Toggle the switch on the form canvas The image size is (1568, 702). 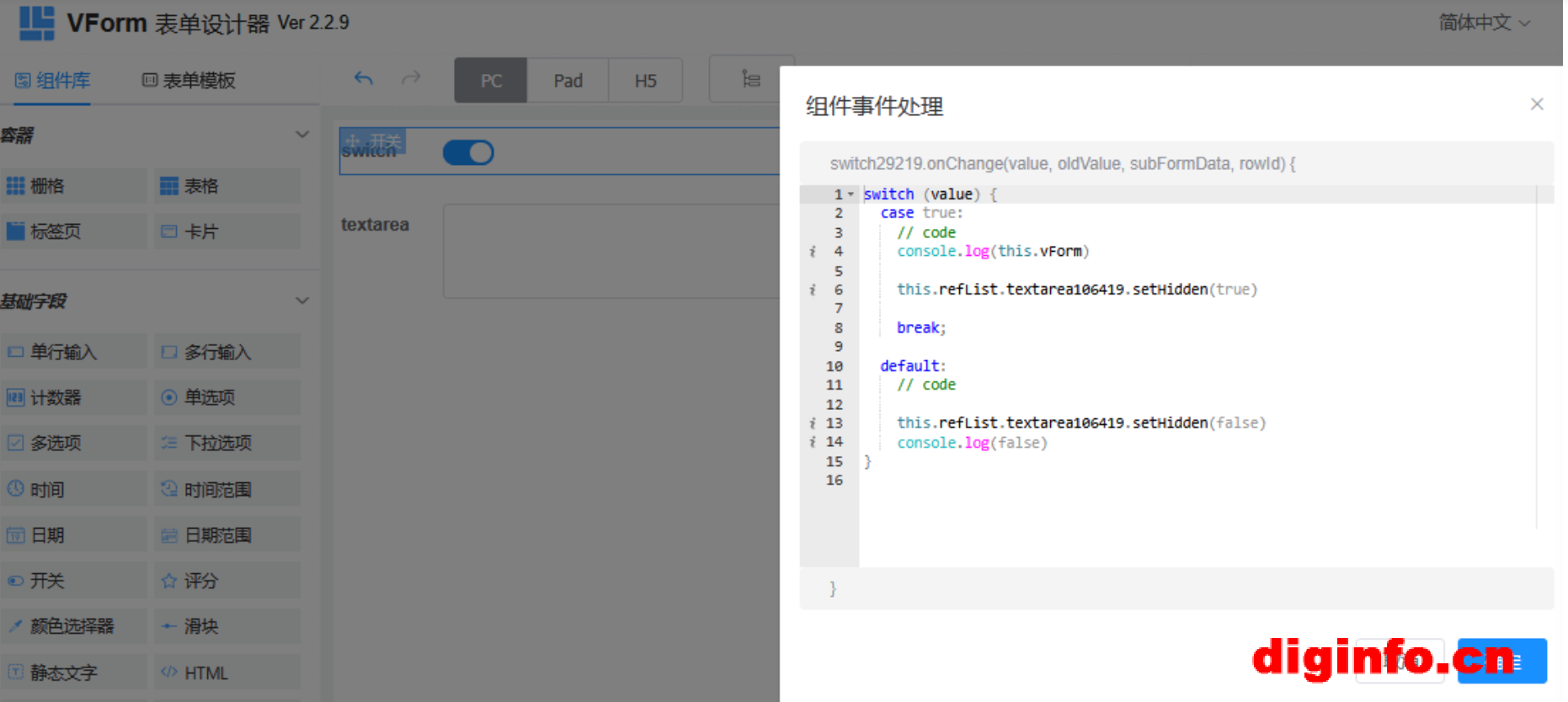[468, 152]
